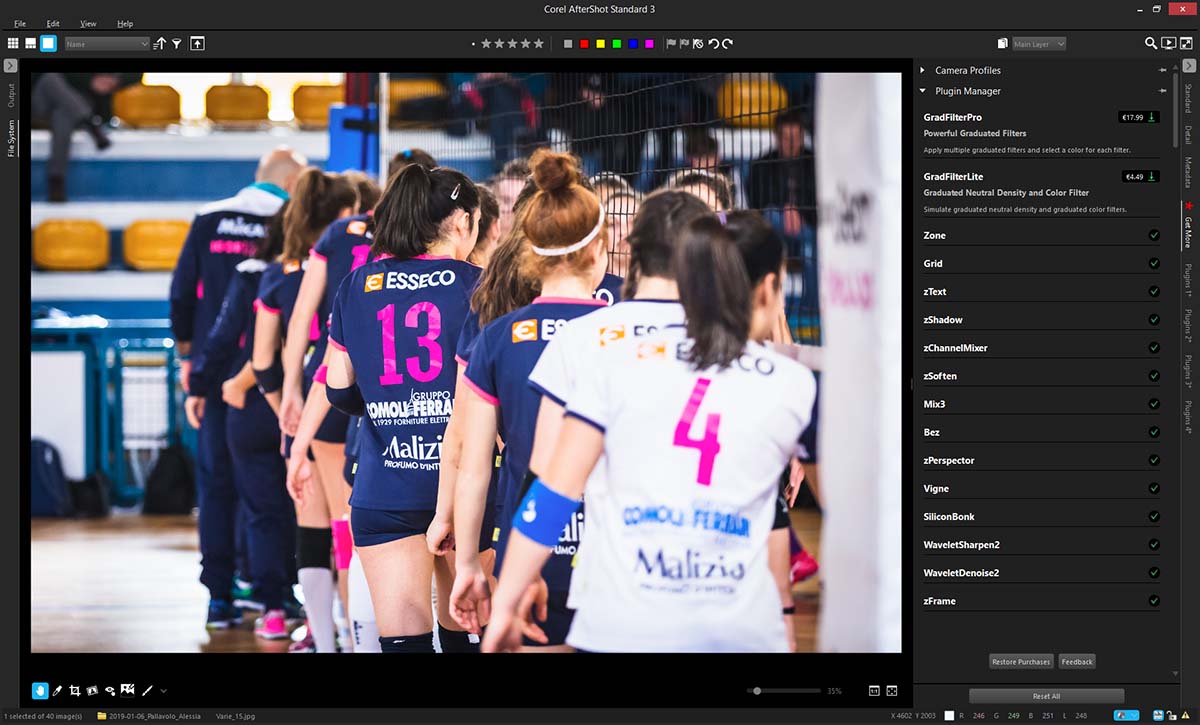Image resolution: width=1200 pixels, height=725 pixels.
Task: Expand the Camera Profiles section
Action: 922,70
